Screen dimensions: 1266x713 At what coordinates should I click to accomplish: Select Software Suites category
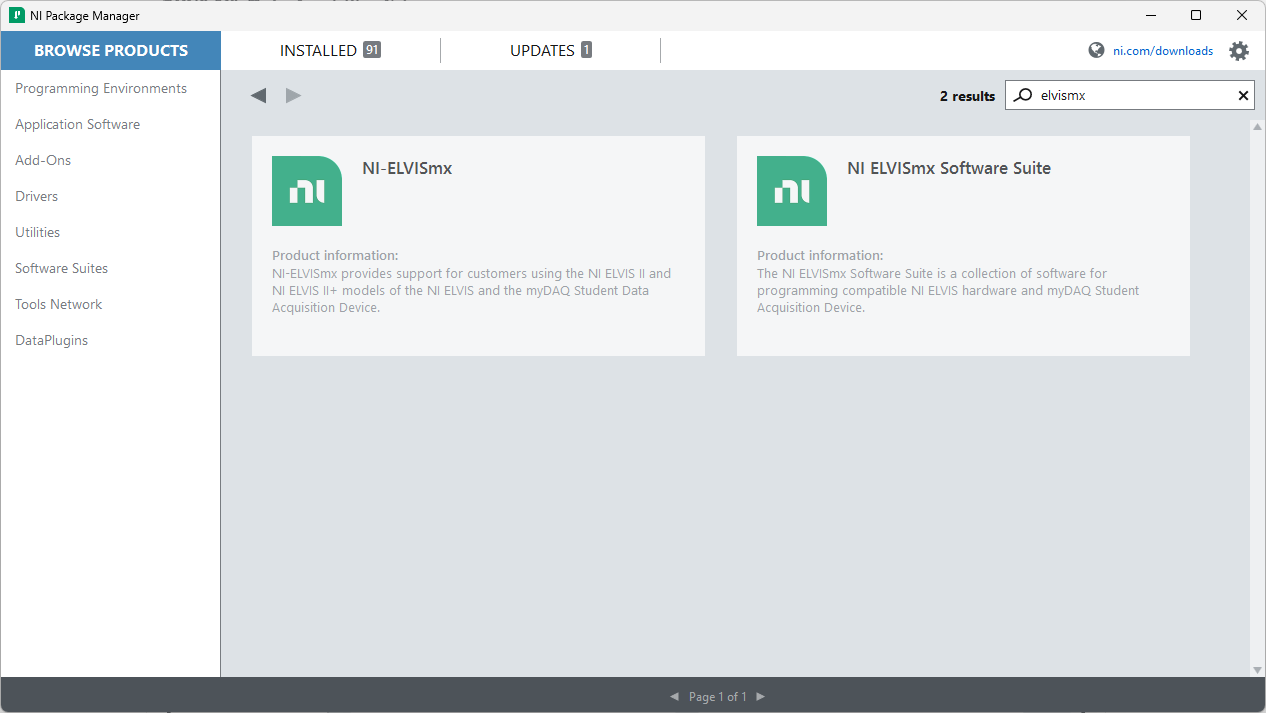[x=61, y=268]
